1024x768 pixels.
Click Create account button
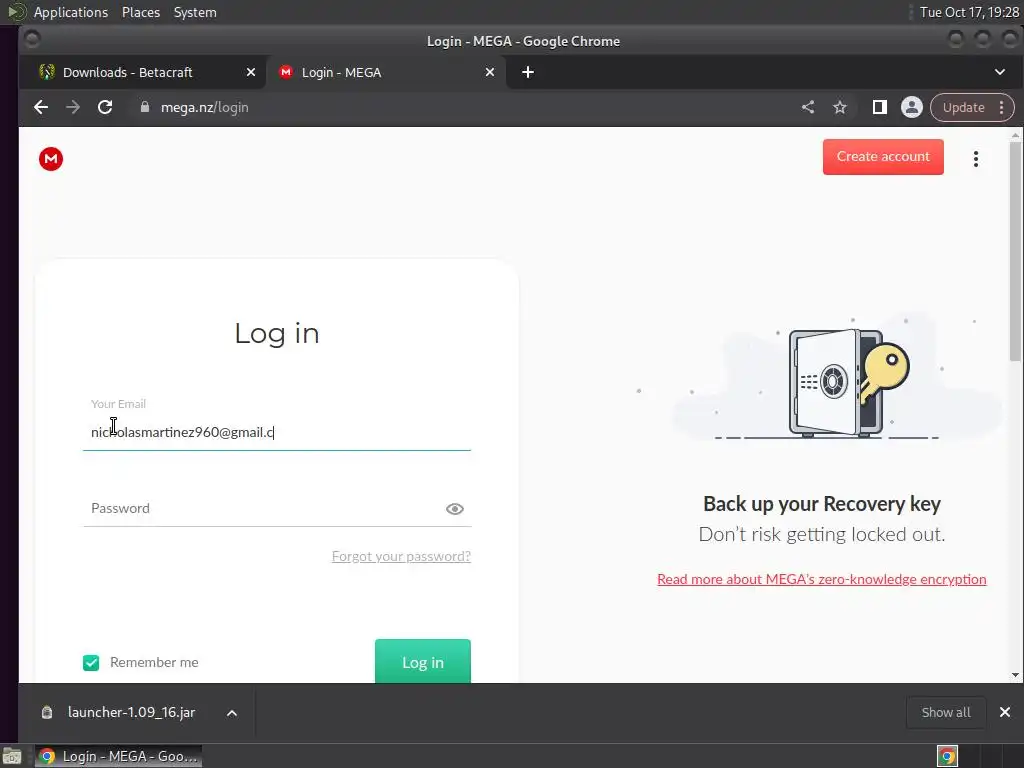coord(883,157)
